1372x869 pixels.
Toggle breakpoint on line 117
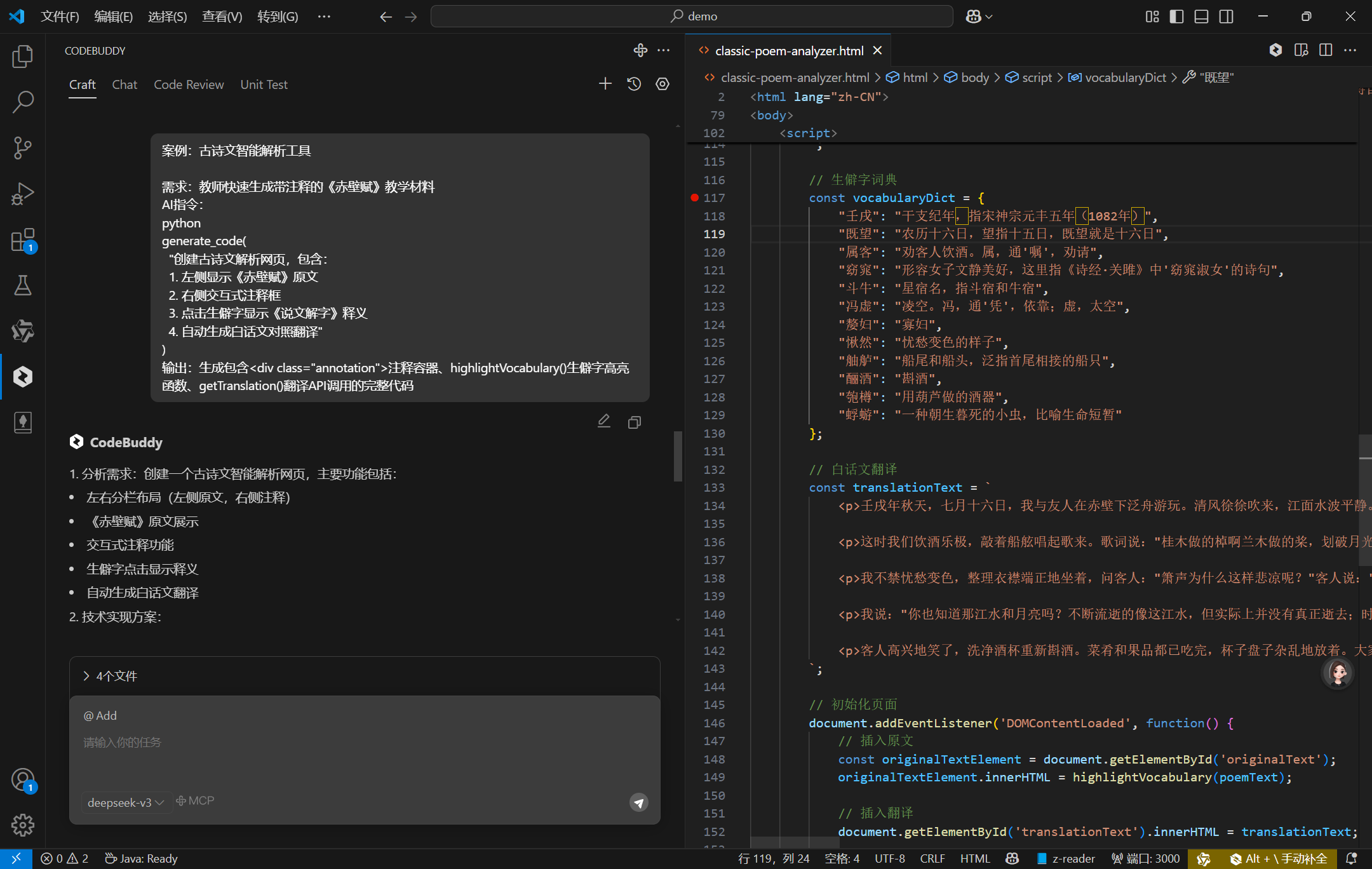tap(694, 198)
